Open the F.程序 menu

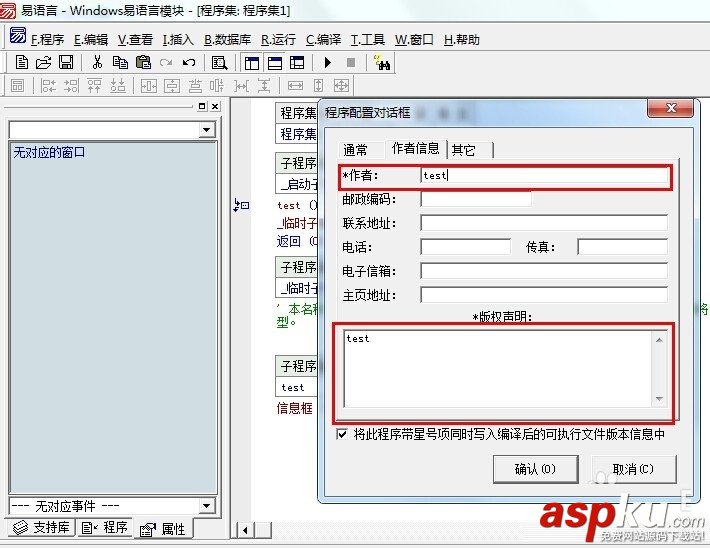(47, 40)
